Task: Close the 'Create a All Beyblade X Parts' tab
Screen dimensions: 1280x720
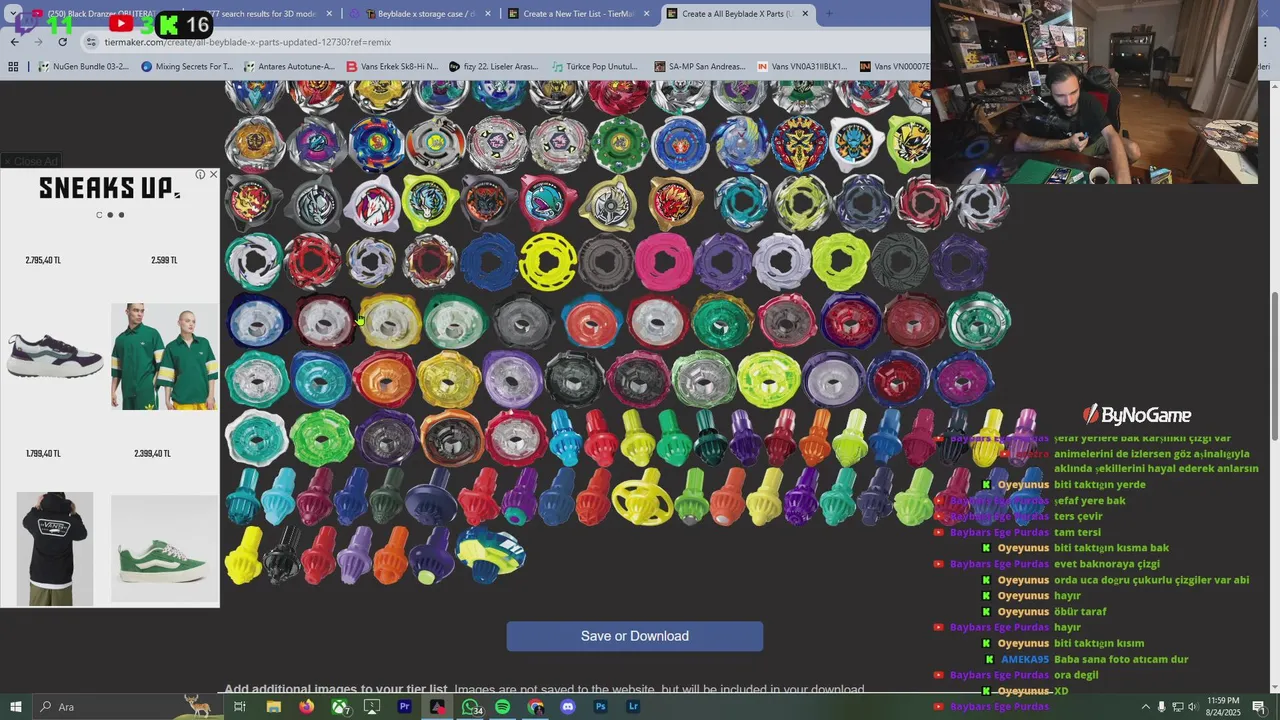Action: [805, 14]
